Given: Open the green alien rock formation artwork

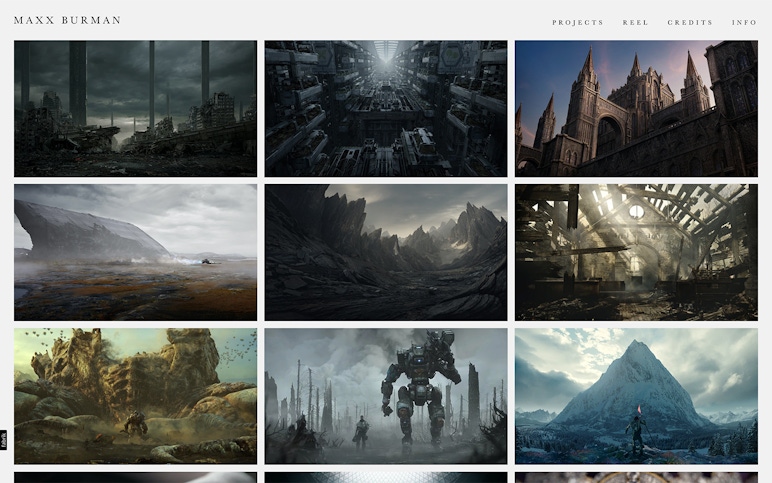Looking at the screenshot, I should pyautogui.click(x=135, y=396).
